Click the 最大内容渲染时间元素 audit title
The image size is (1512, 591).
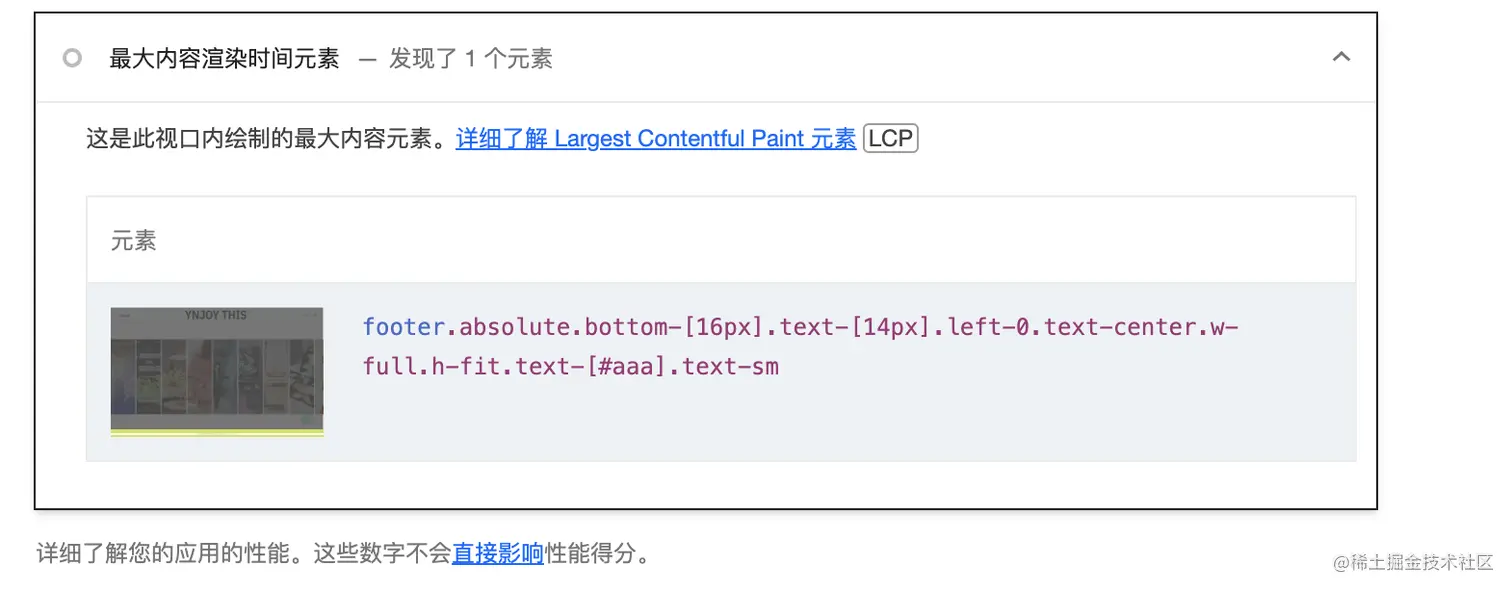(x=224, y=59)
